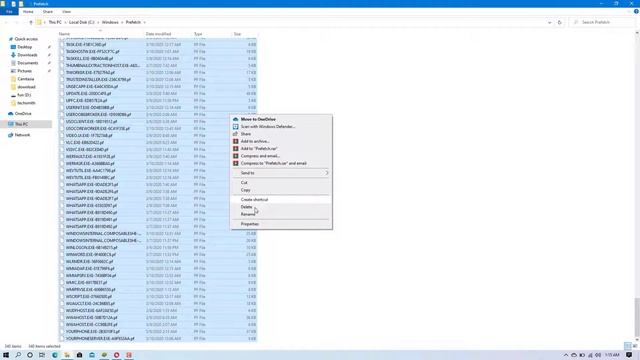The width and height of the screenshot is (640, 360).
Task: Click the help question mark icon
Action: click(636, 11)
